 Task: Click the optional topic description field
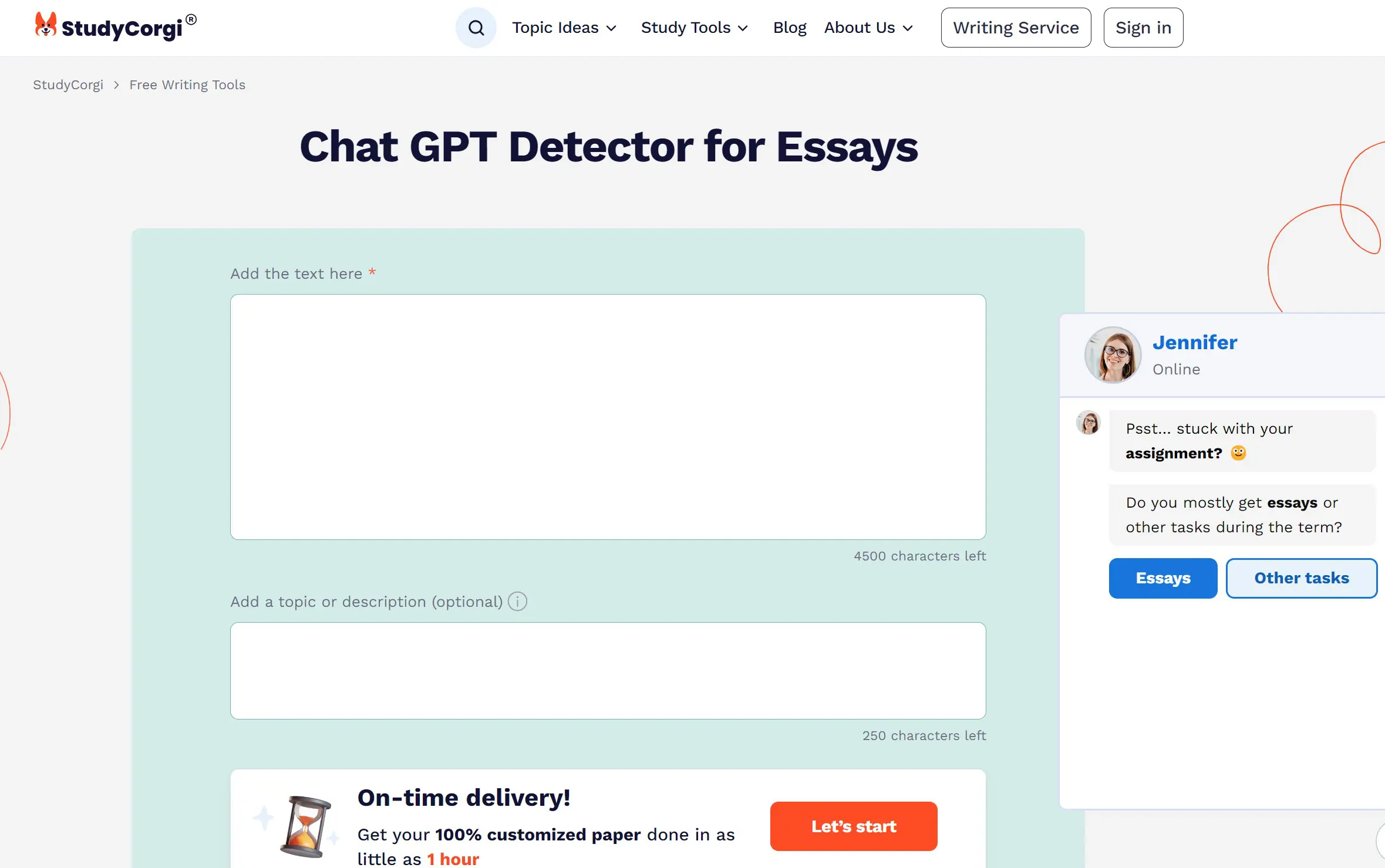(607, 670)
